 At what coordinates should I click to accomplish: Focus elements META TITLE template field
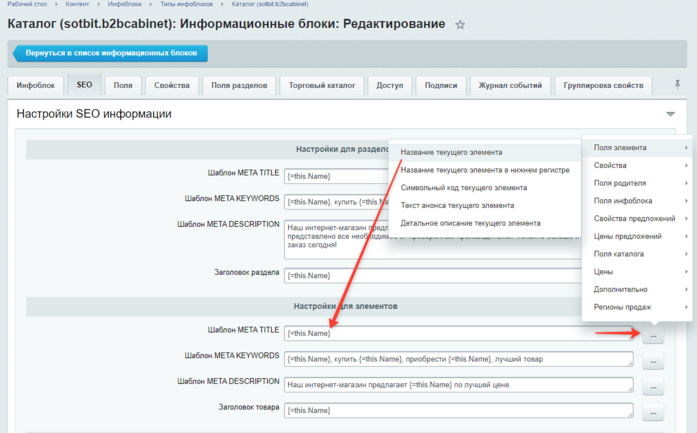(459, 333)
